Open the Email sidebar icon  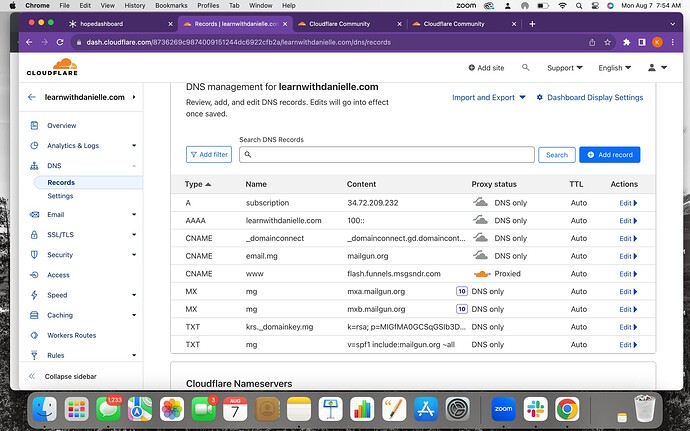pyautogui.click(x=34, y=214)
